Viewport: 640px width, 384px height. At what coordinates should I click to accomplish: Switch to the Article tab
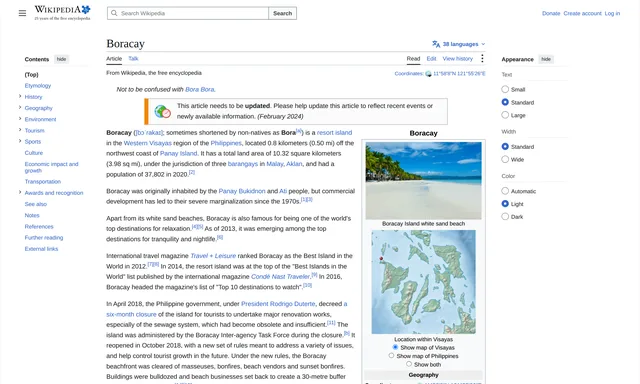114,59
